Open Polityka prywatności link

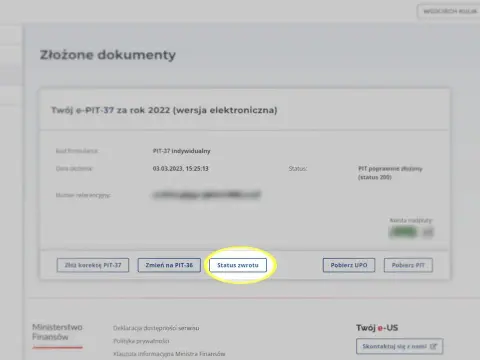point(141,341)
